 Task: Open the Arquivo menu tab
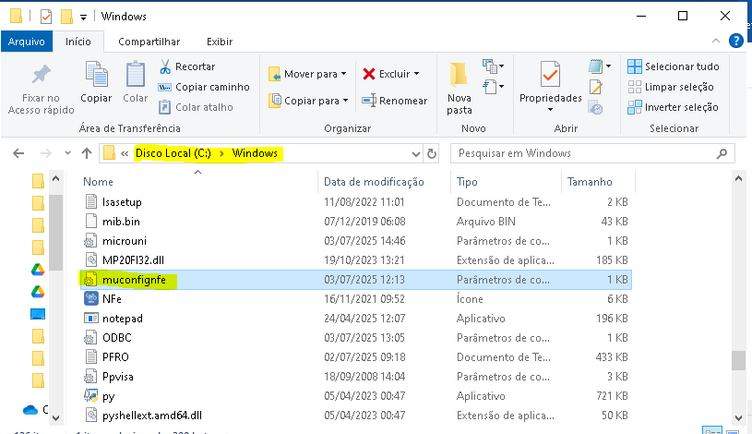coord(27,41)
